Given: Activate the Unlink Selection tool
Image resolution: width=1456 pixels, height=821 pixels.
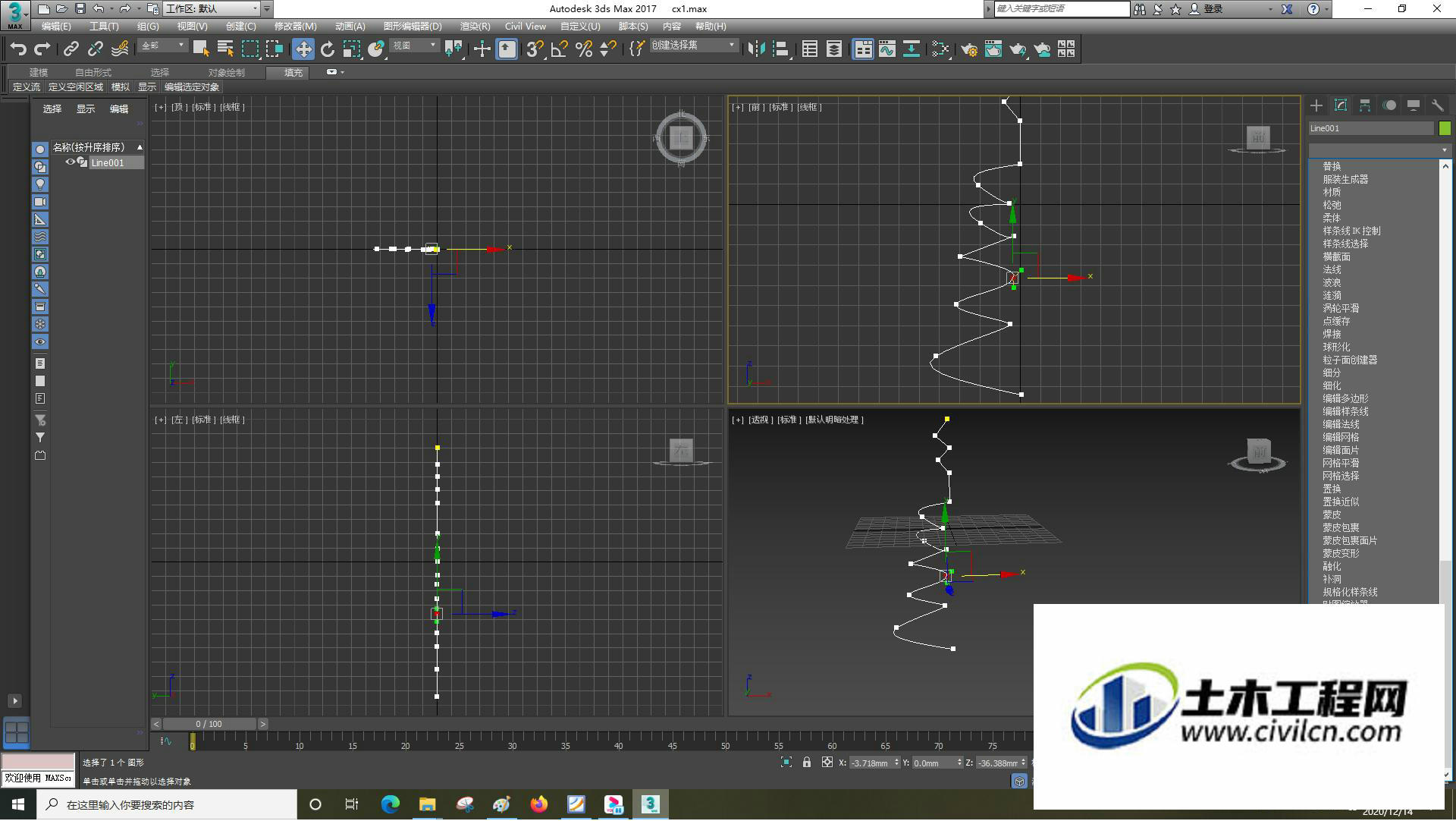Looking at the screenshot, I should (96, 49).
